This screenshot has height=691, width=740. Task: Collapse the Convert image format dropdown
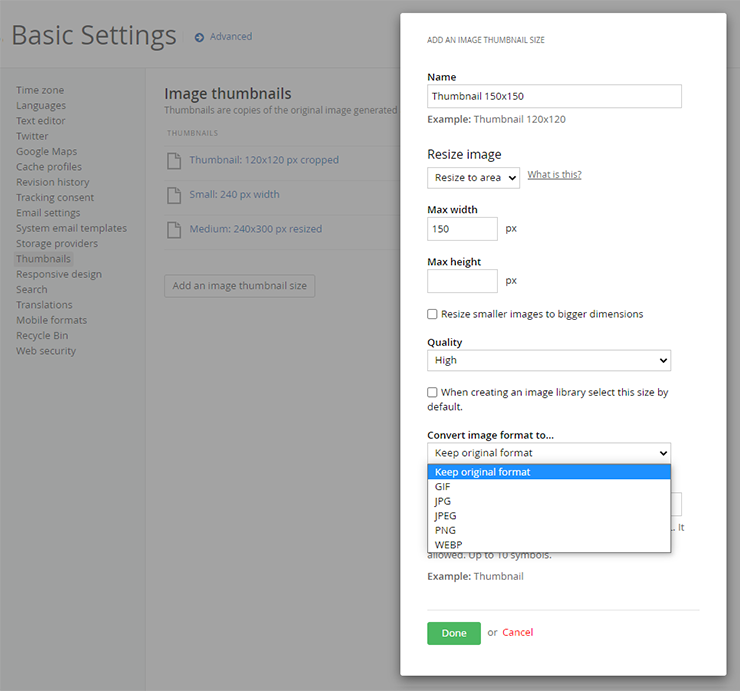pos(548,453)
